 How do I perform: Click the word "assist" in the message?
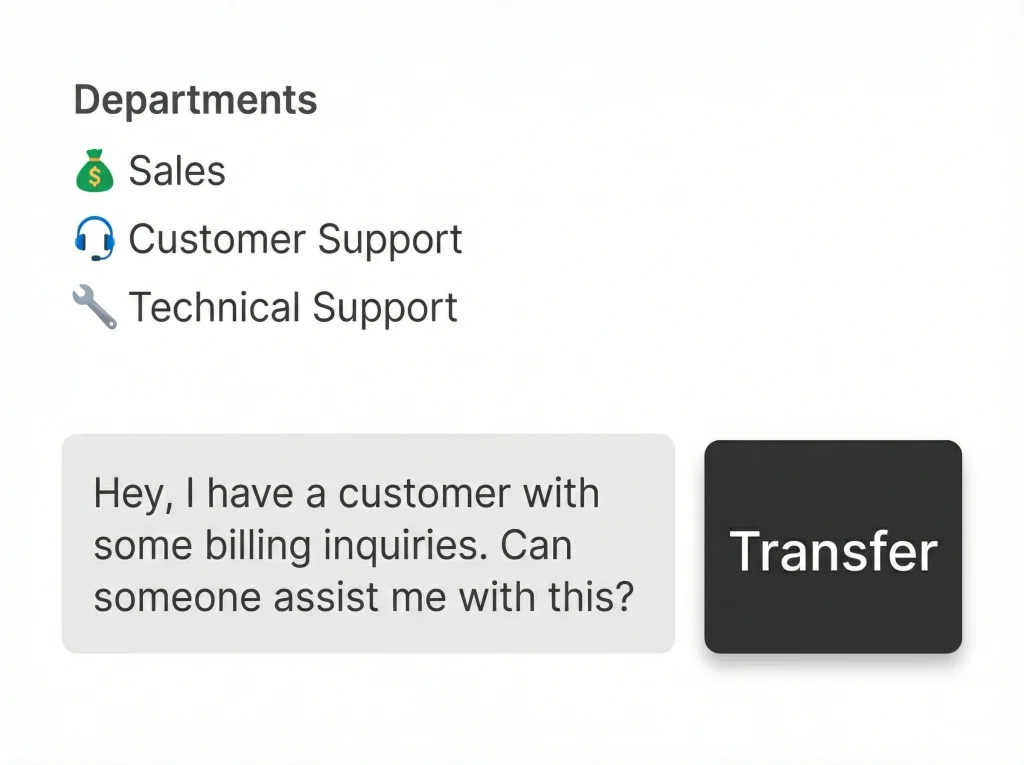pos(296,598)
